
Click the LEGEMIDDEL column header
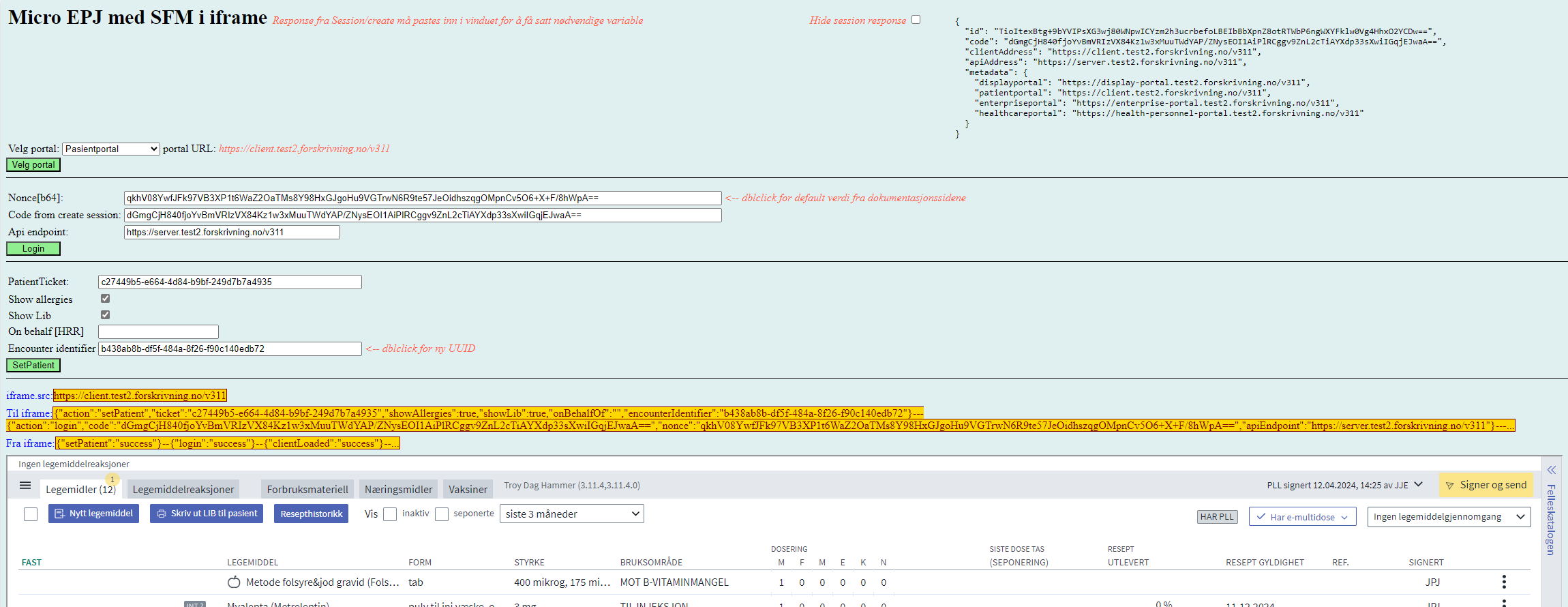pyautogui.click(x=252, y=563)
